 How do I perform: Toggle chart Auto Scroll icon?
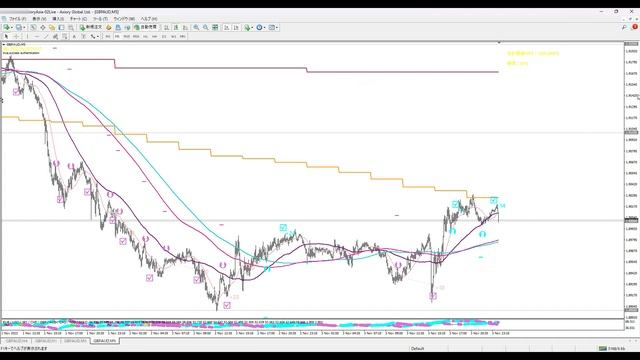227,27
